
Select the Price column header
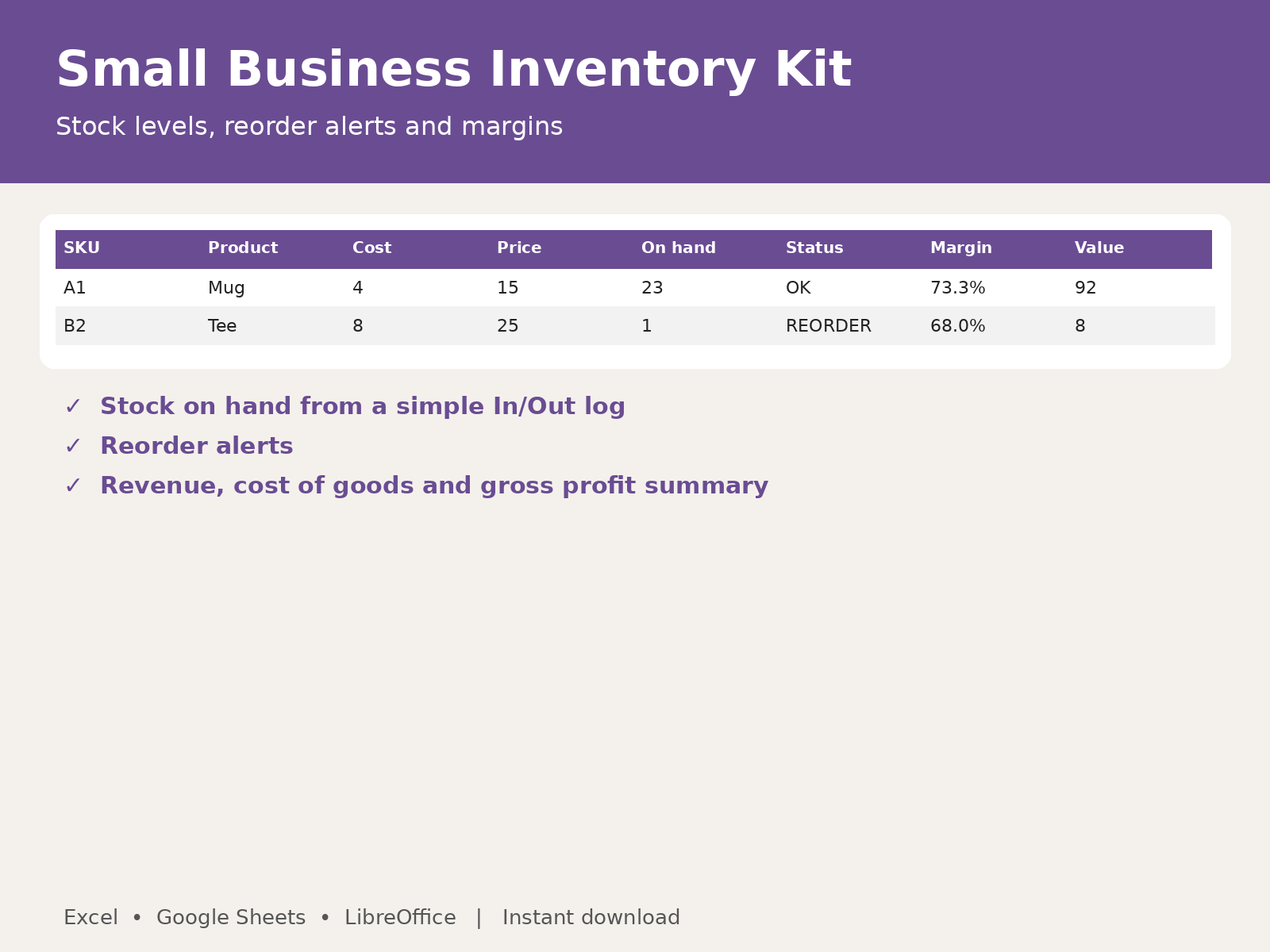click(x=519, y=248)
